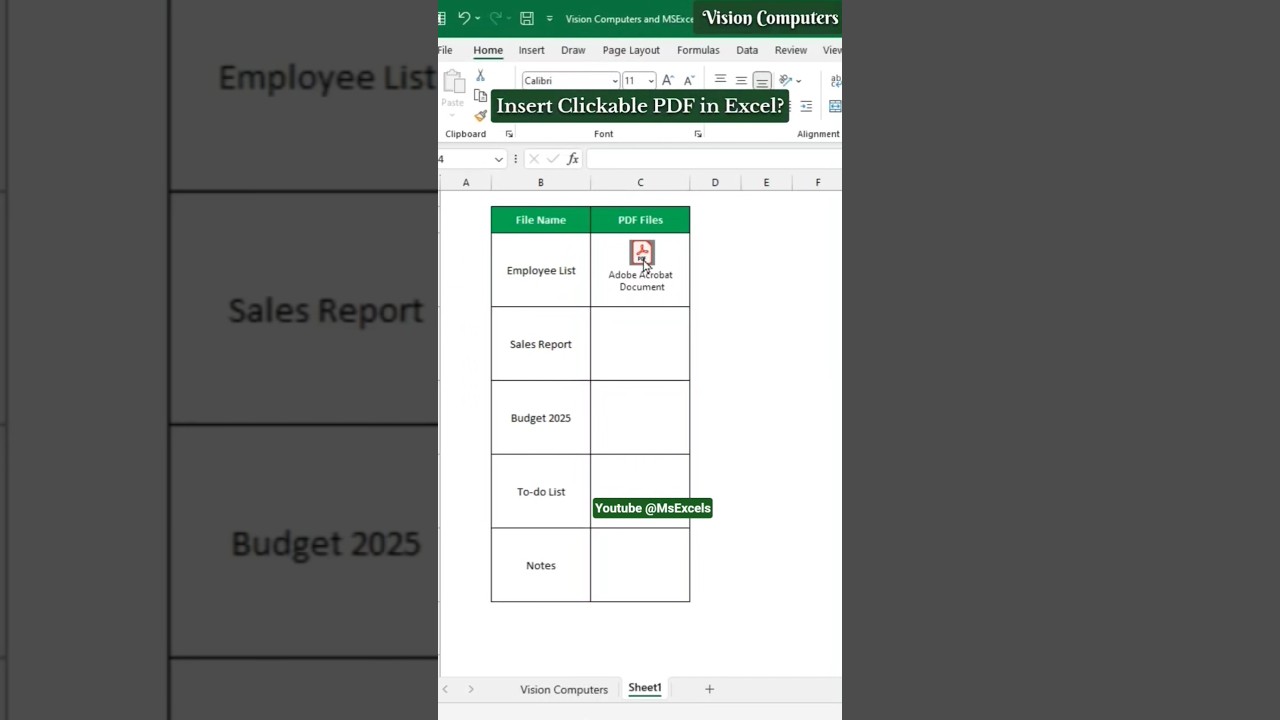Expand the Name Box dropdown arrow
Image resolution: width=1280 pixels, height=720 pixels.
[498, 159]
